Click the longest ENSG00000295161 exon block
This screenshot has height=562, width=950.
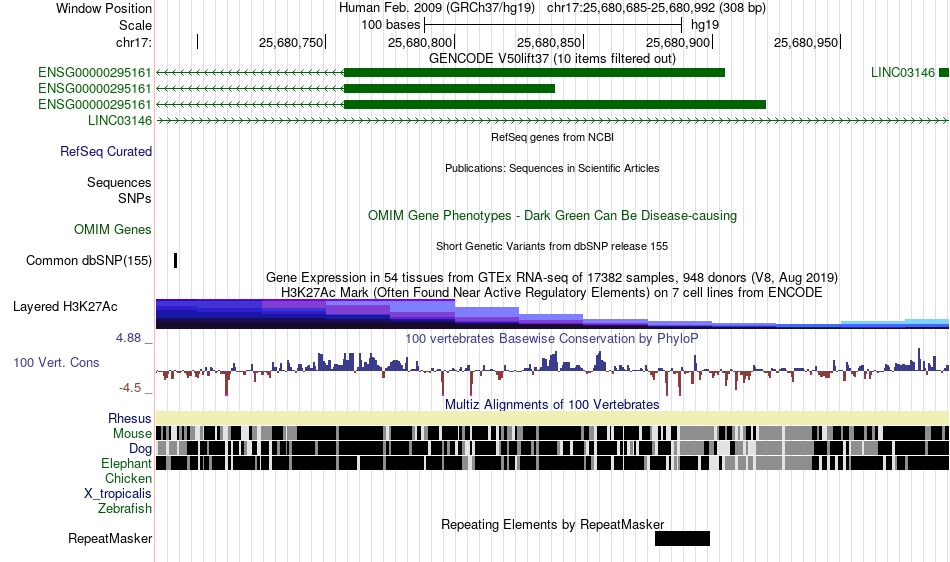tap(554, 105)
